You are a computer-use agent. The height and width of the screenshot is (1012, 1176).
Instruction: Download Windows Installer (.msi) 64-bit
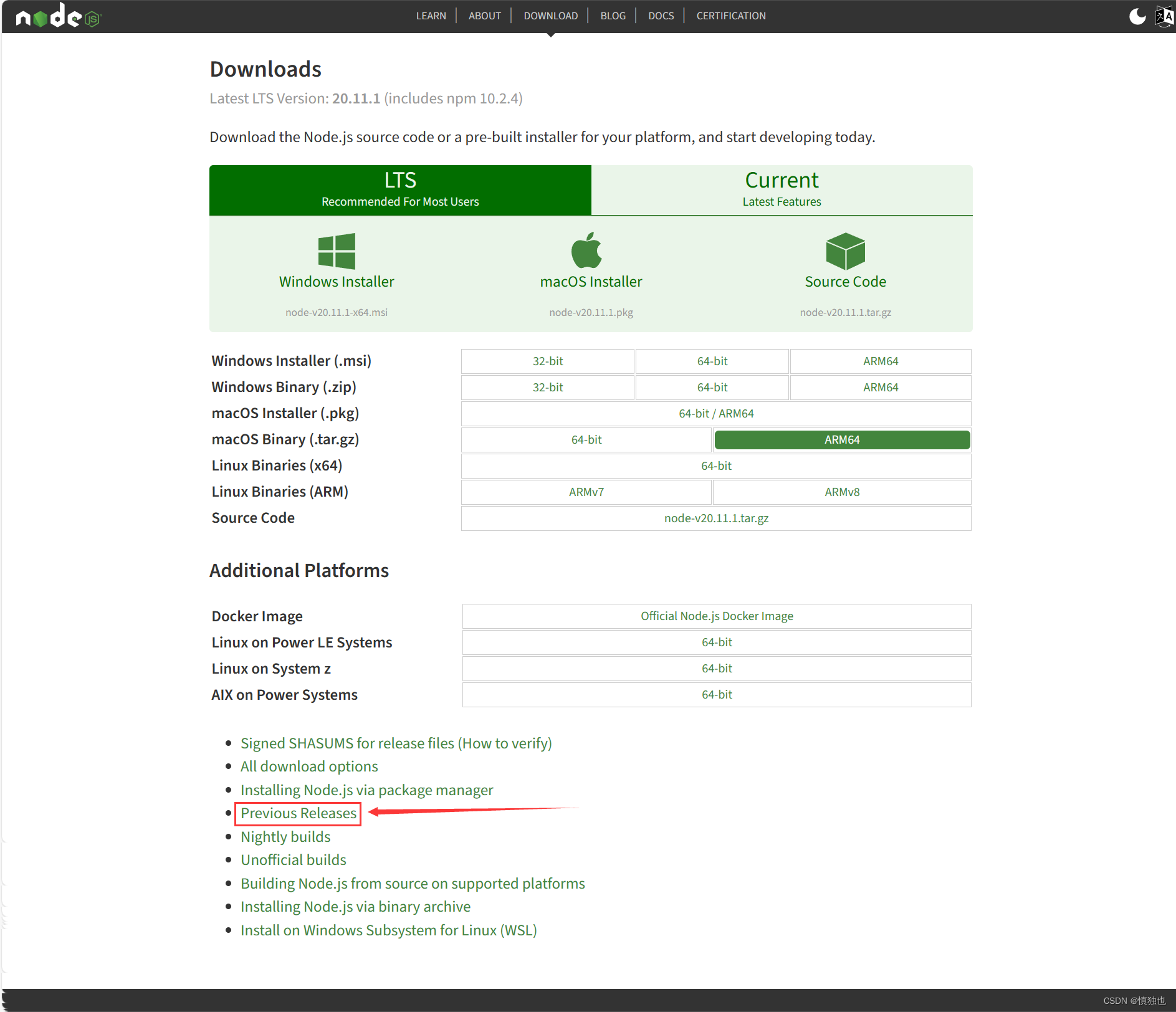click(712, 361)
